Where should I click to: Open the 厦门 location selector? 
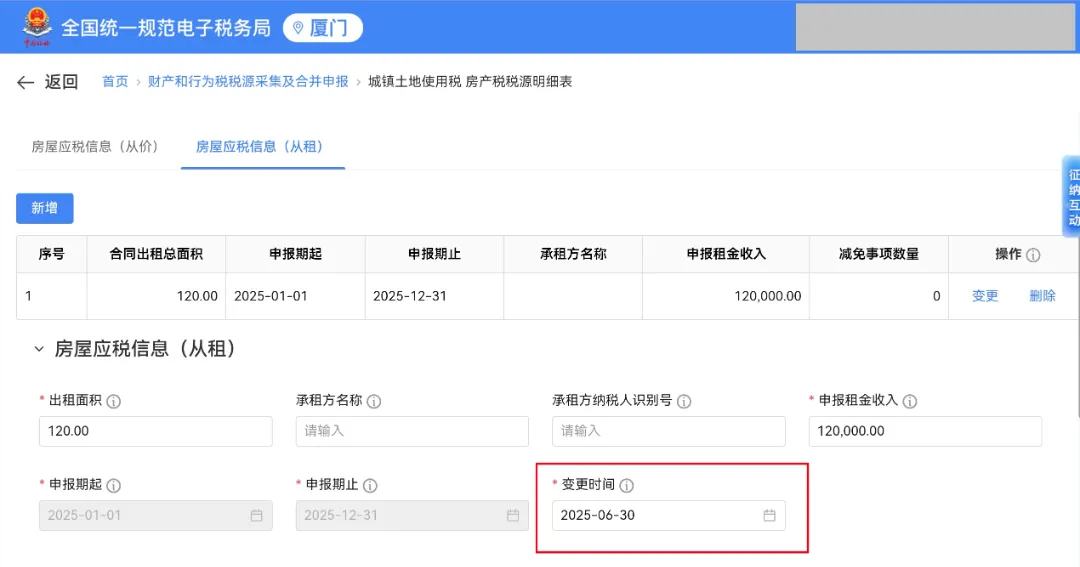pyautogui.click(x=322, y=28)
